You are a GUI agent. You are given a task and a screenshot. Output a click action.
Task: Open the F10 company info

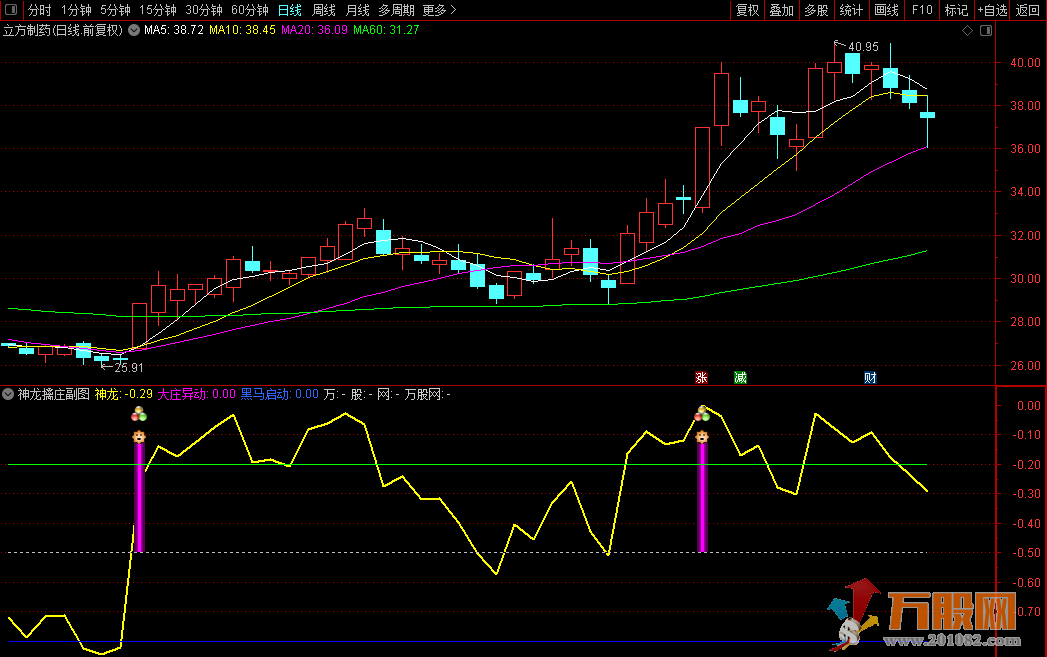point(922,11)
